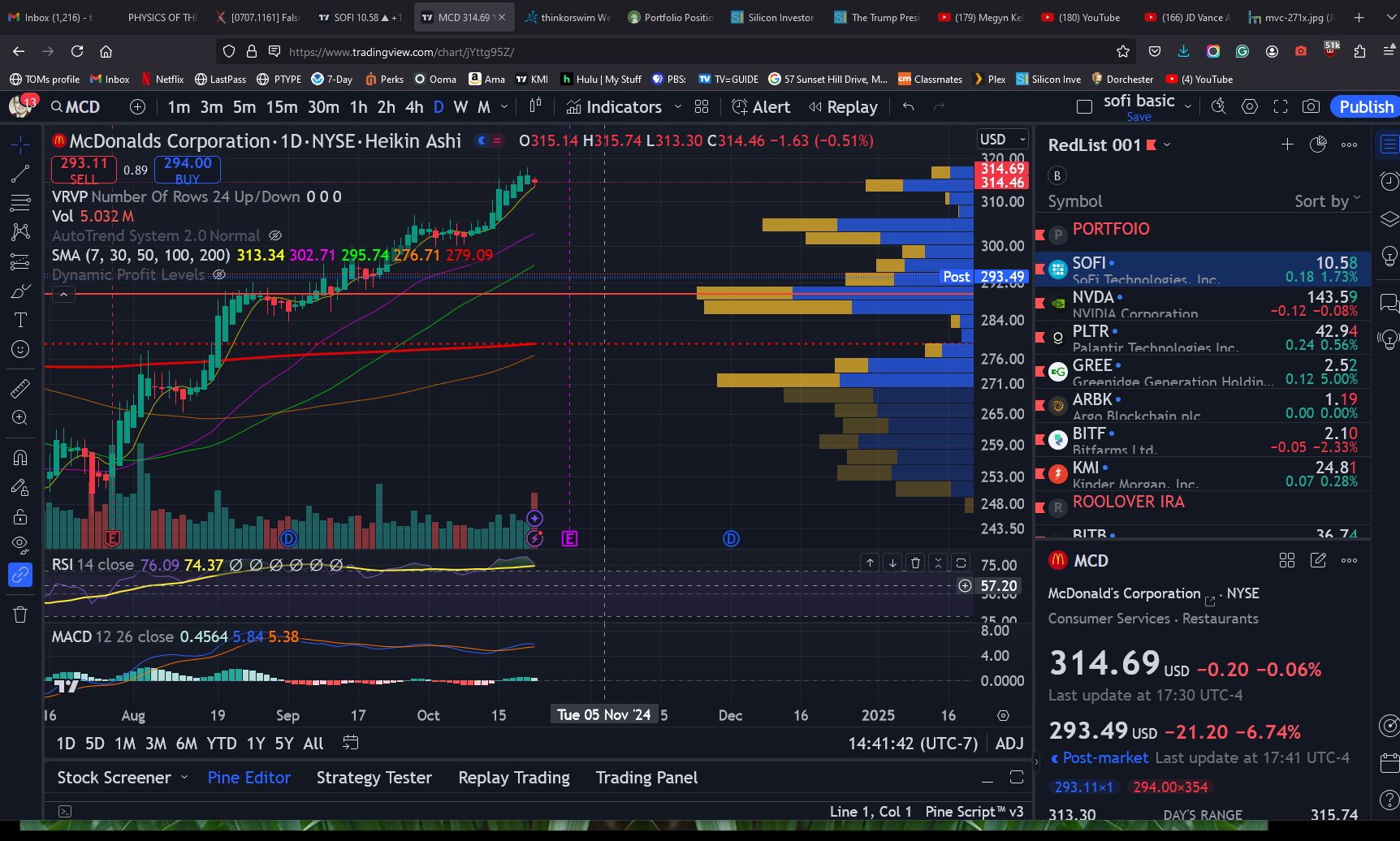Open watchlist more options menu
This screenshot has height=841, width=1400.
click(1349, 144)
